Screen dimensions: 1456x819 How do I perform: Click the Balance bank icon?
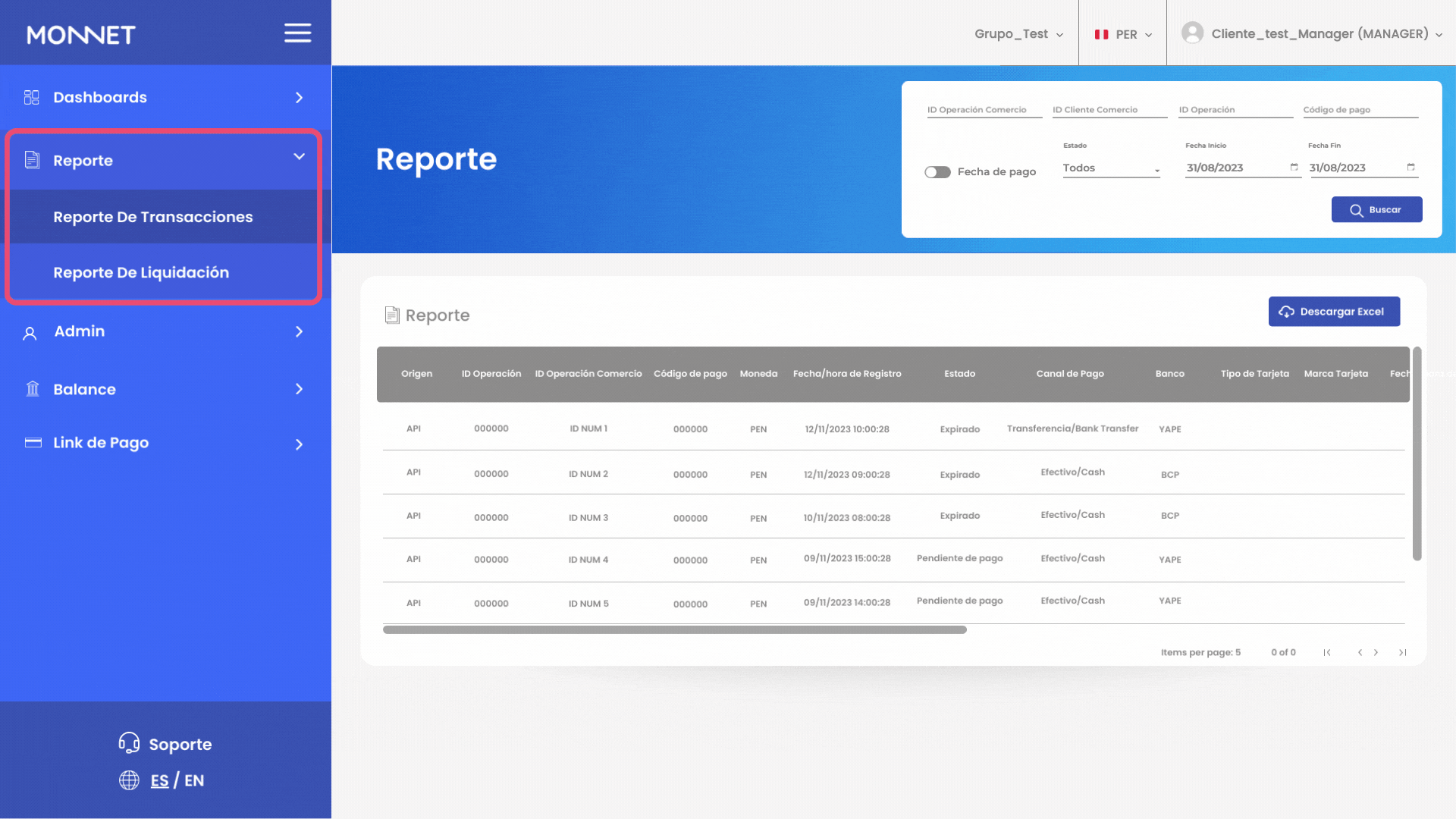click(x=33, y=389)
